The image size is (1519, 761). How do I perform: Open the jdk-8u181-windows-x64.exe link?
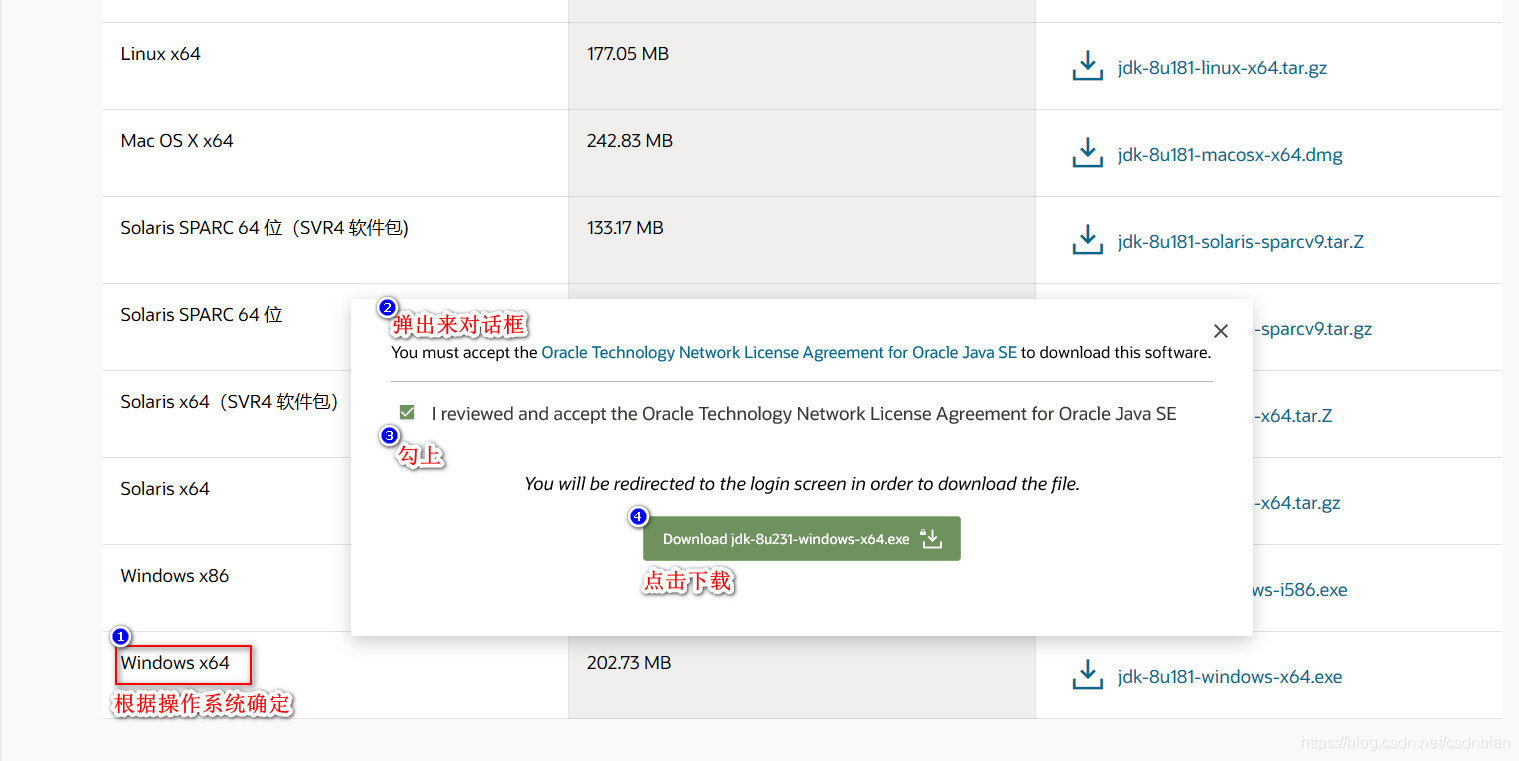pos(1230,677)
